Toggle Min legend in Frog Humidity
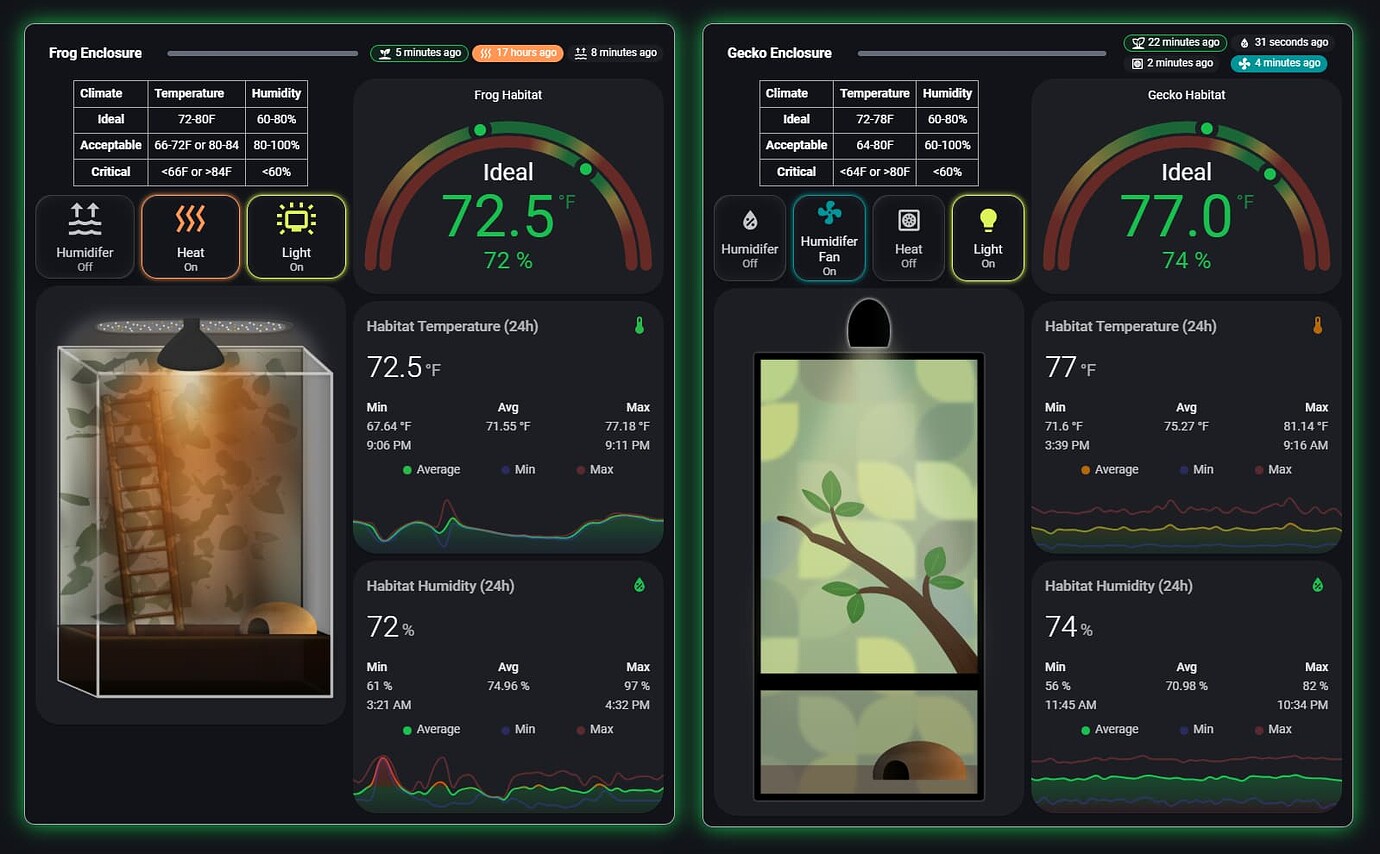The width and height of the screenshot is (1380, 854). point(517,730)
